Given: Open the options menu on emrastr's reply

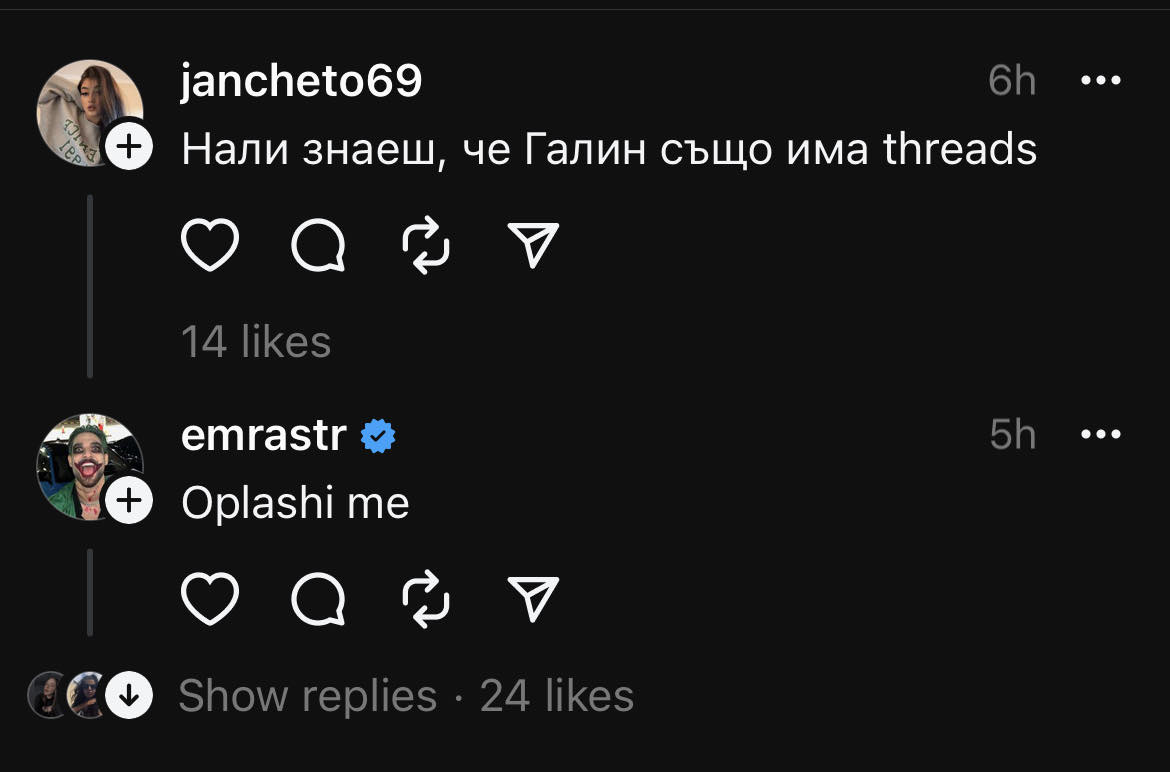Looking at the screenshot, I should point(1101,434).
